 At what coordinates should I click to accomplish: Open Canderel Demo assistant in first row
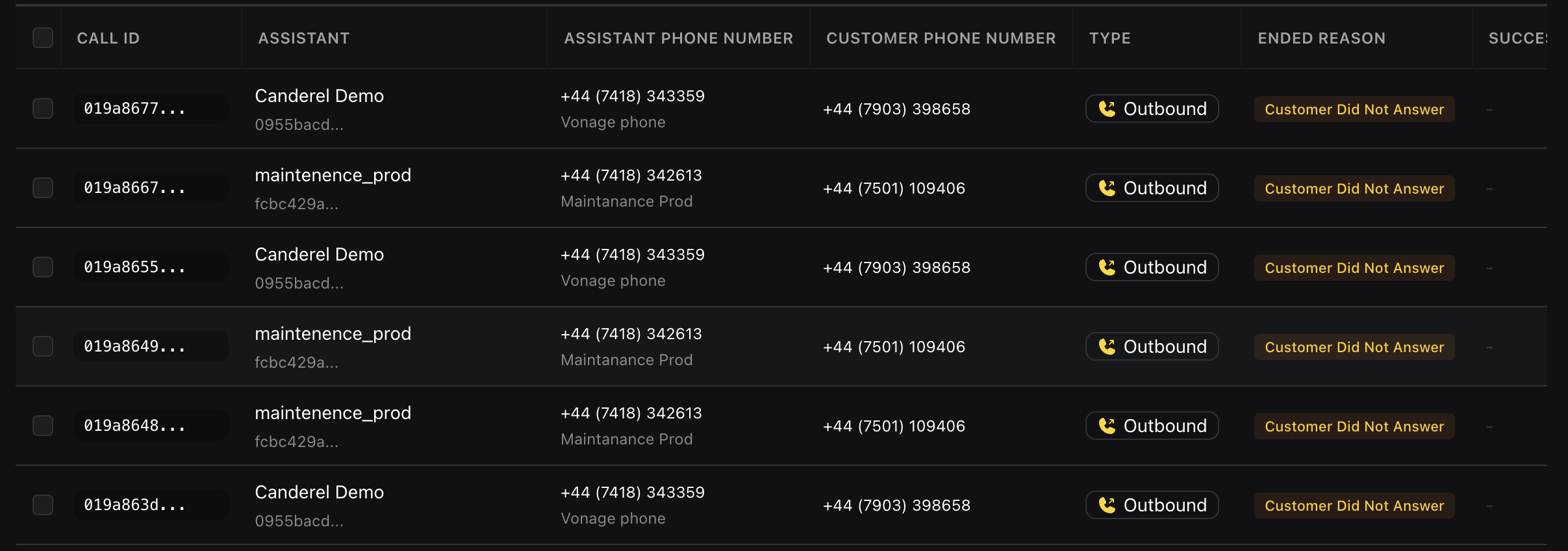[319, 96]
